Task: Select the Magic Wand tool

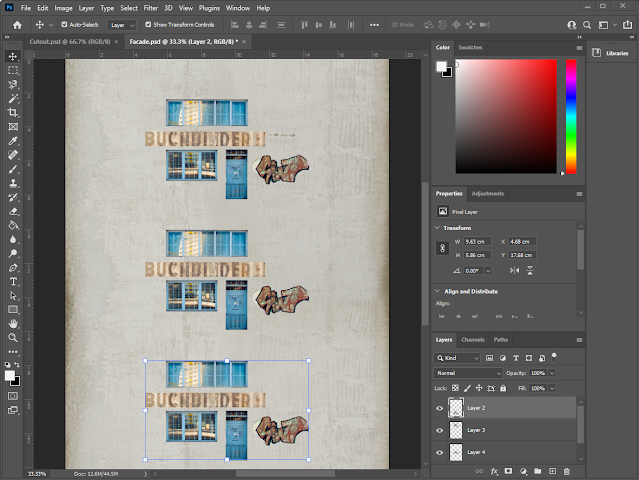Action: pyautogui.click(x=13, y=99)
